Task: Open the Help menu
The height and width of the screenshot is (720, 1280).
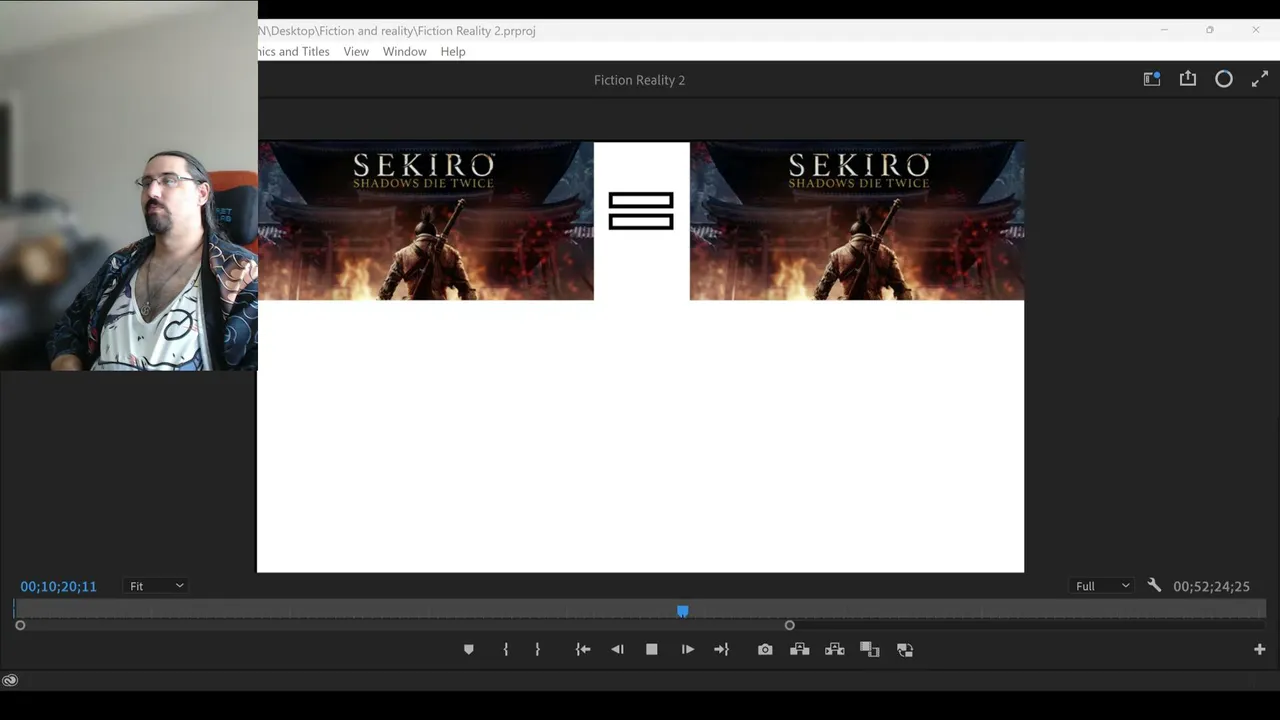Action: coord(453,51)
